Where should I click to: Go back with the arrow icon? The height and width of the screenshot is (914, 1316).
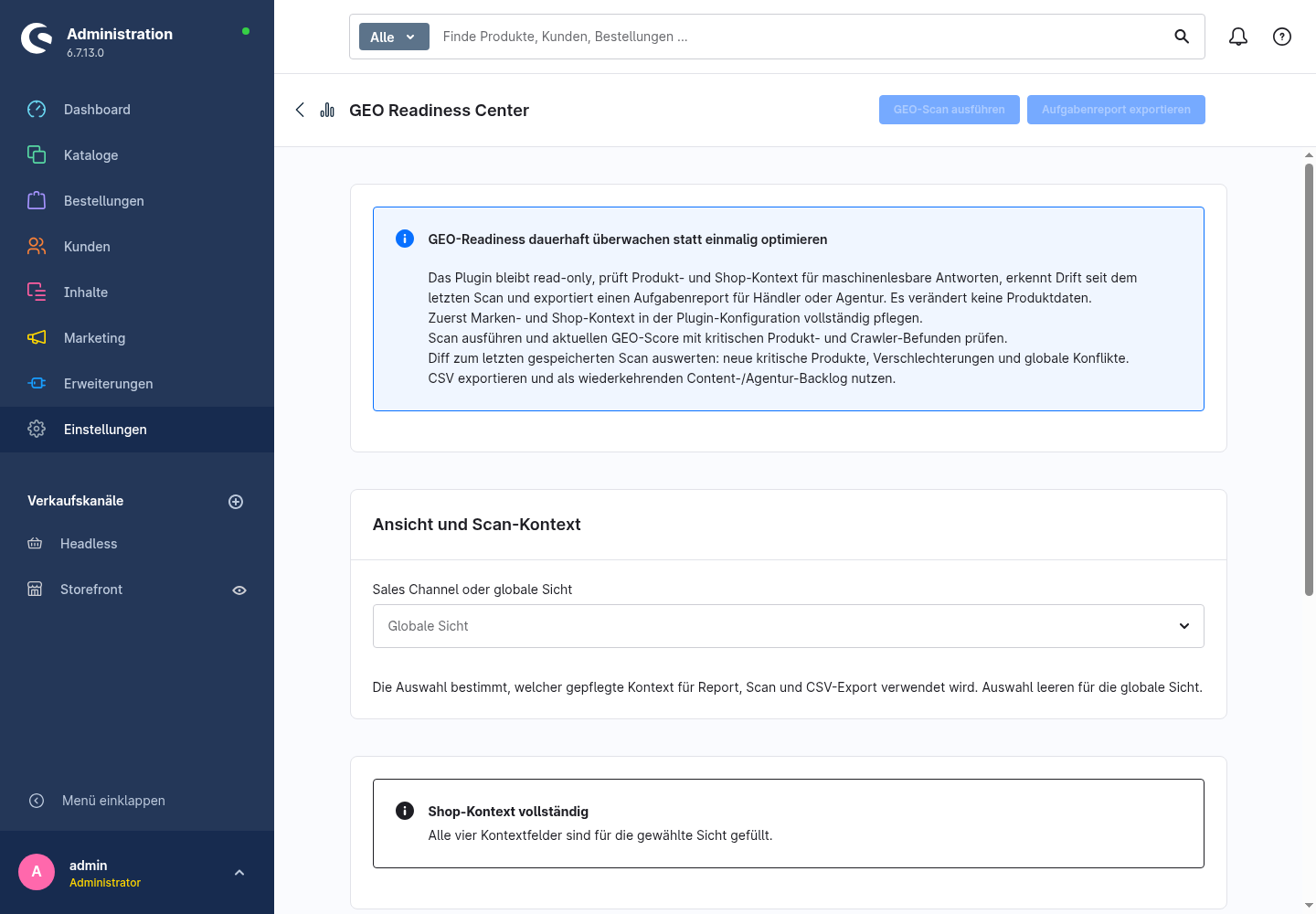tap(300, 110)
